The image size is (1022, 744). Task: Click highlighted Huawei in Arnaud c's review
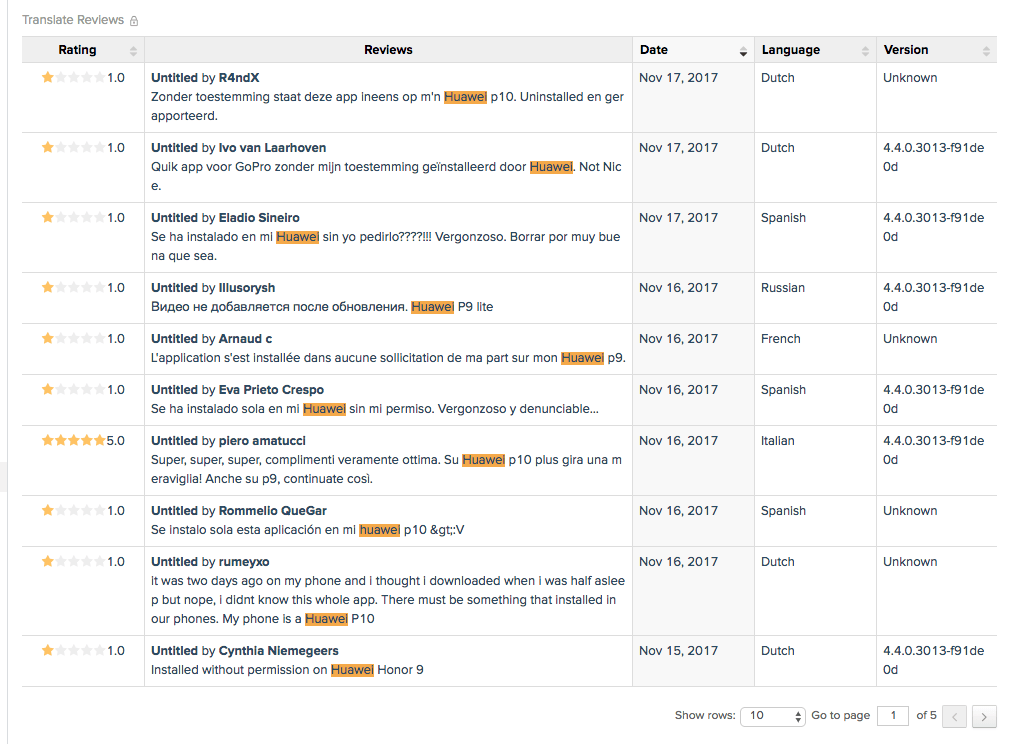(582, 358)
